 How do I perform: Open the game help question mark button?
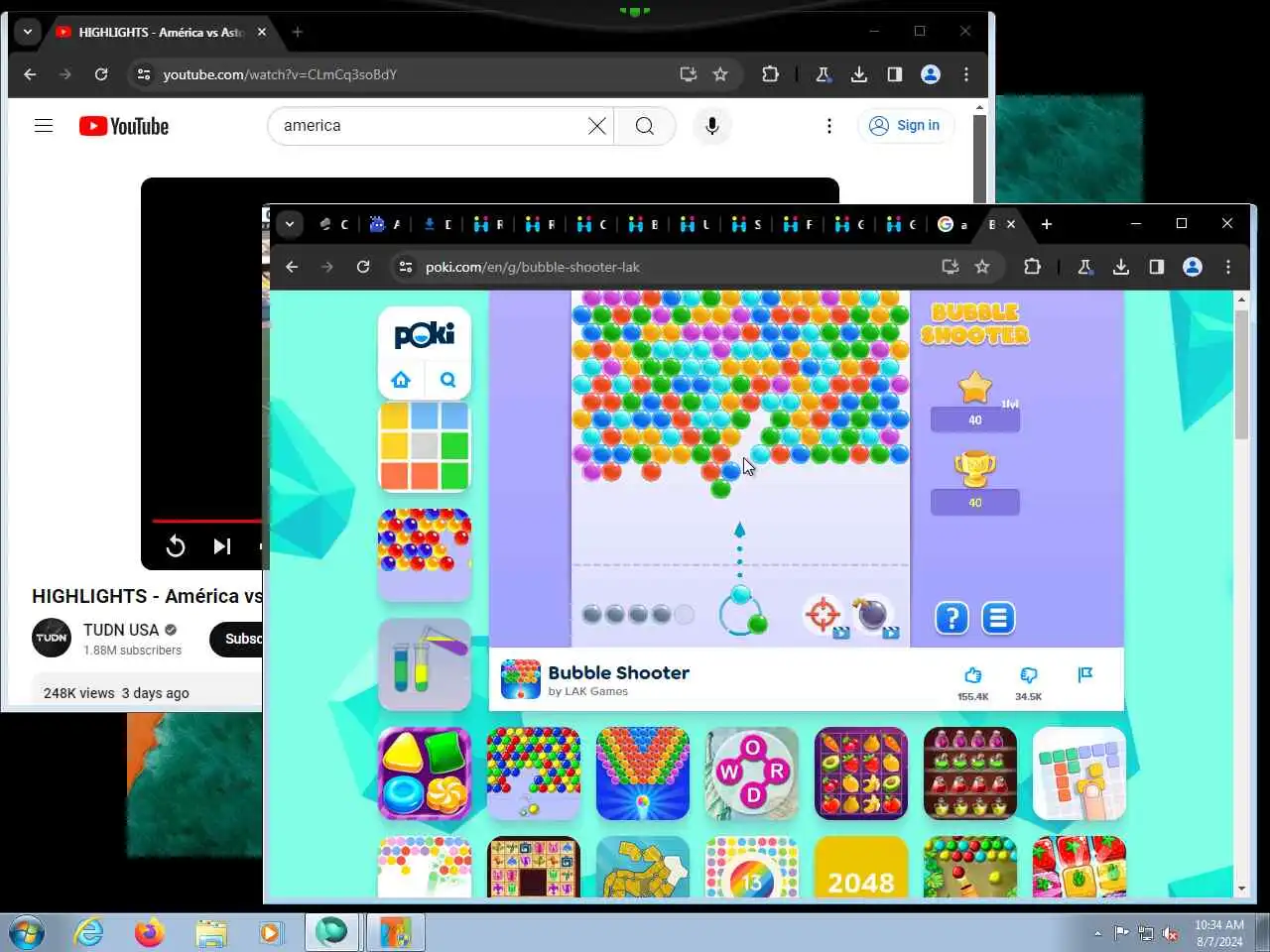click(952, 618)
